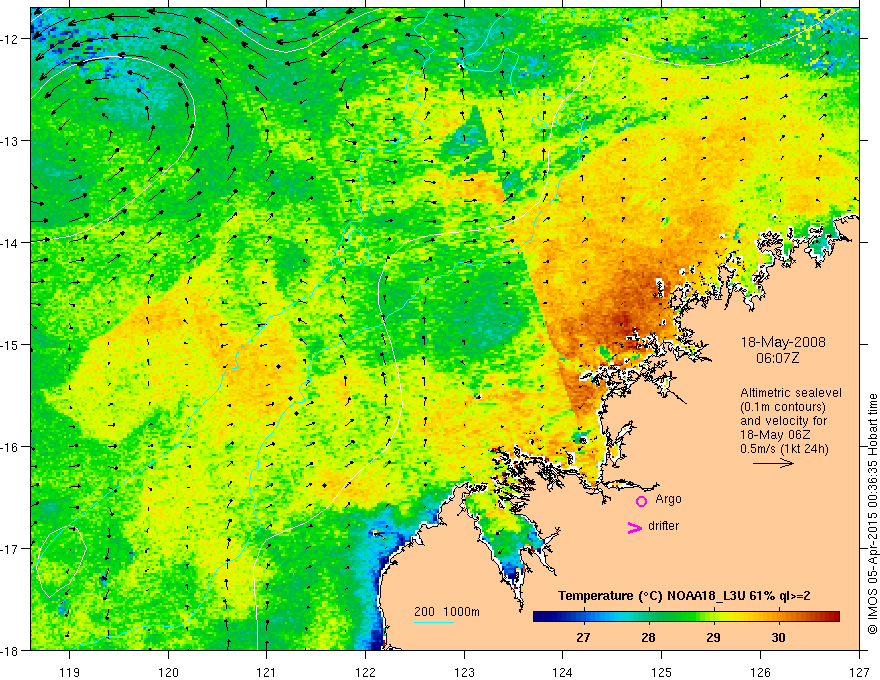
Task: Click the IMOS copyright timestamp text
Action: (872, 514)
